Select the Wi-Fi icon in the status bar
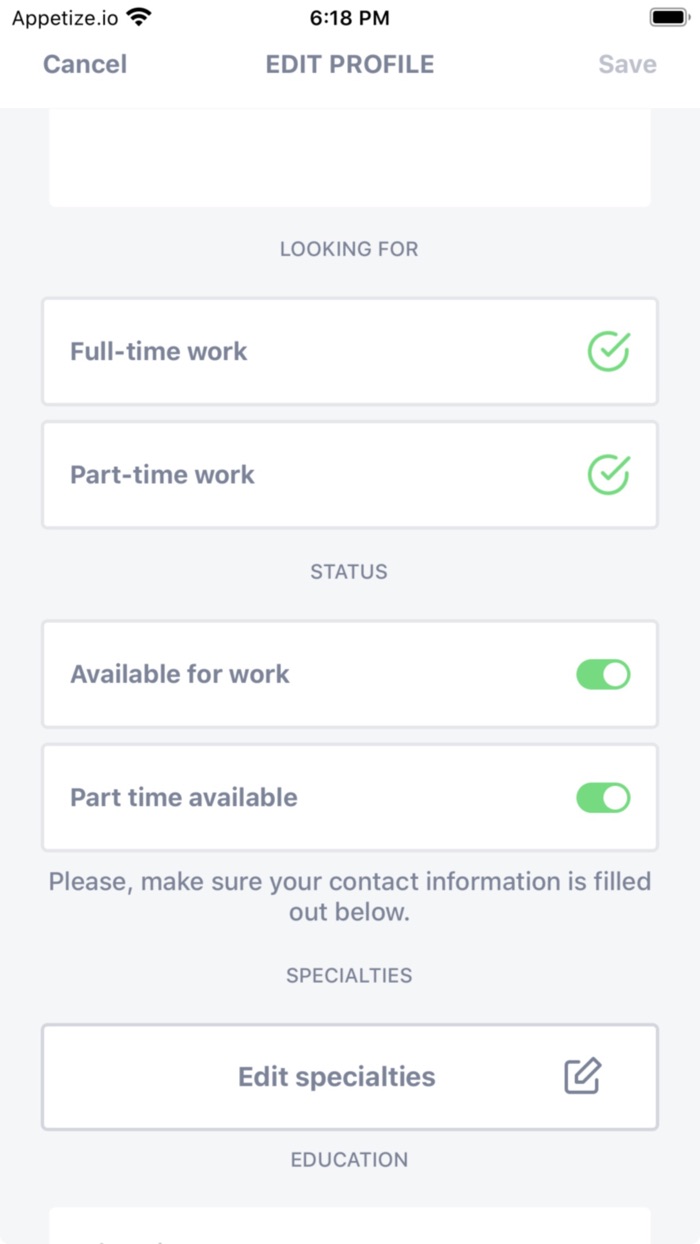The image size is (700, 1244). pos(136,16)
